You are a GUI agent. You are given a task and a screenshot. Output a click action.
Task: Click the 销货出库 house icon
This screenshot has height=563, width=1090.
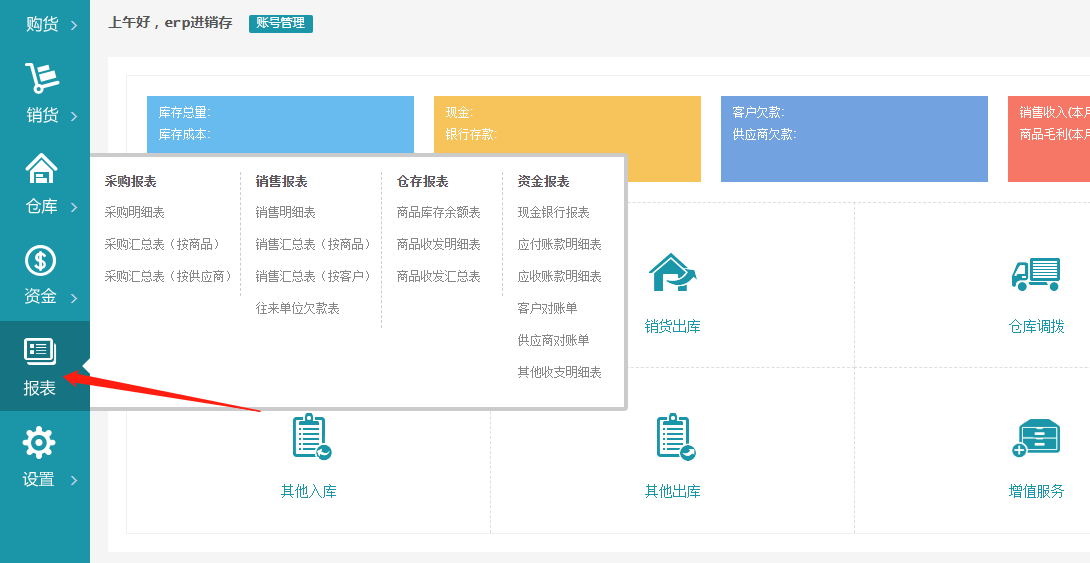[672, 272]
